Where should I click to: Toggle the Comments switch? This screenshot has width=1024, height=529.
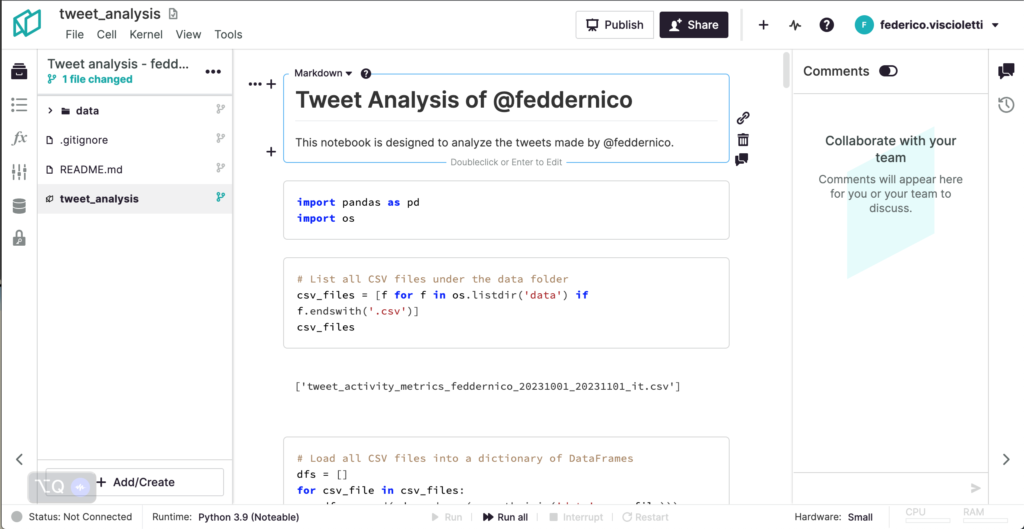[x=888, y=71]
